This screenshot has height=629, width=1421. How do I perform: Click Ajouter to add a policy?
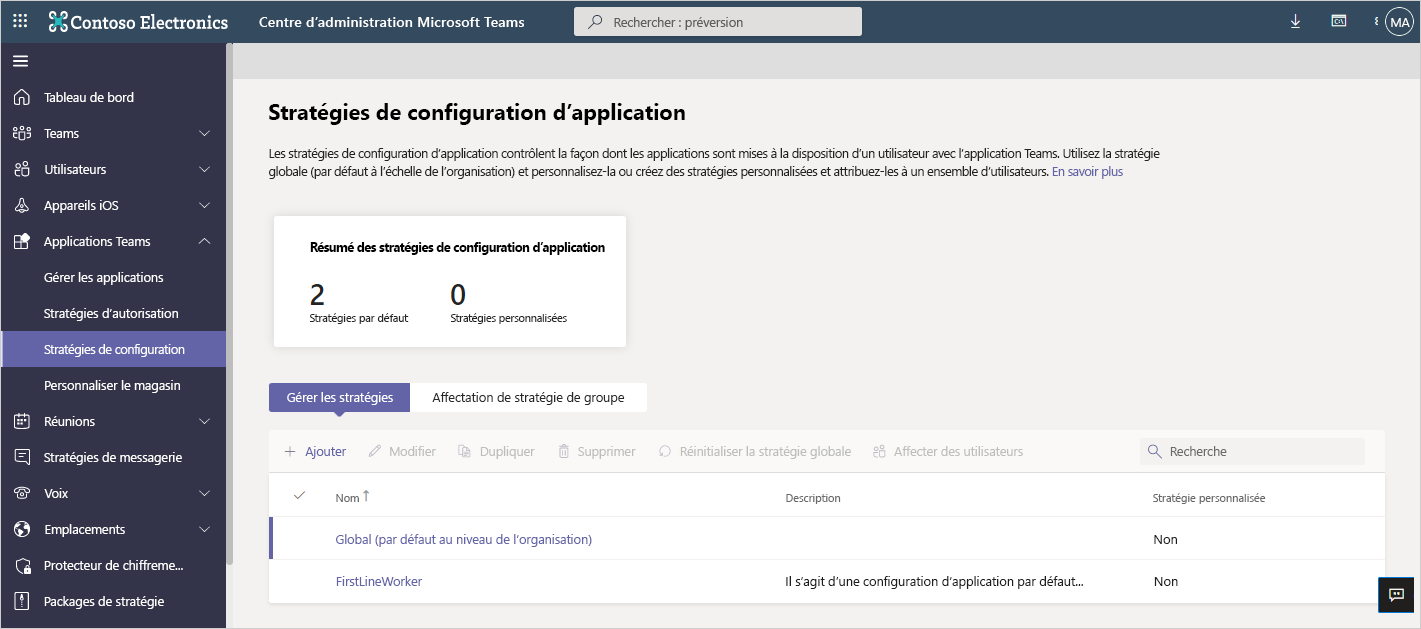click(315, 451)
